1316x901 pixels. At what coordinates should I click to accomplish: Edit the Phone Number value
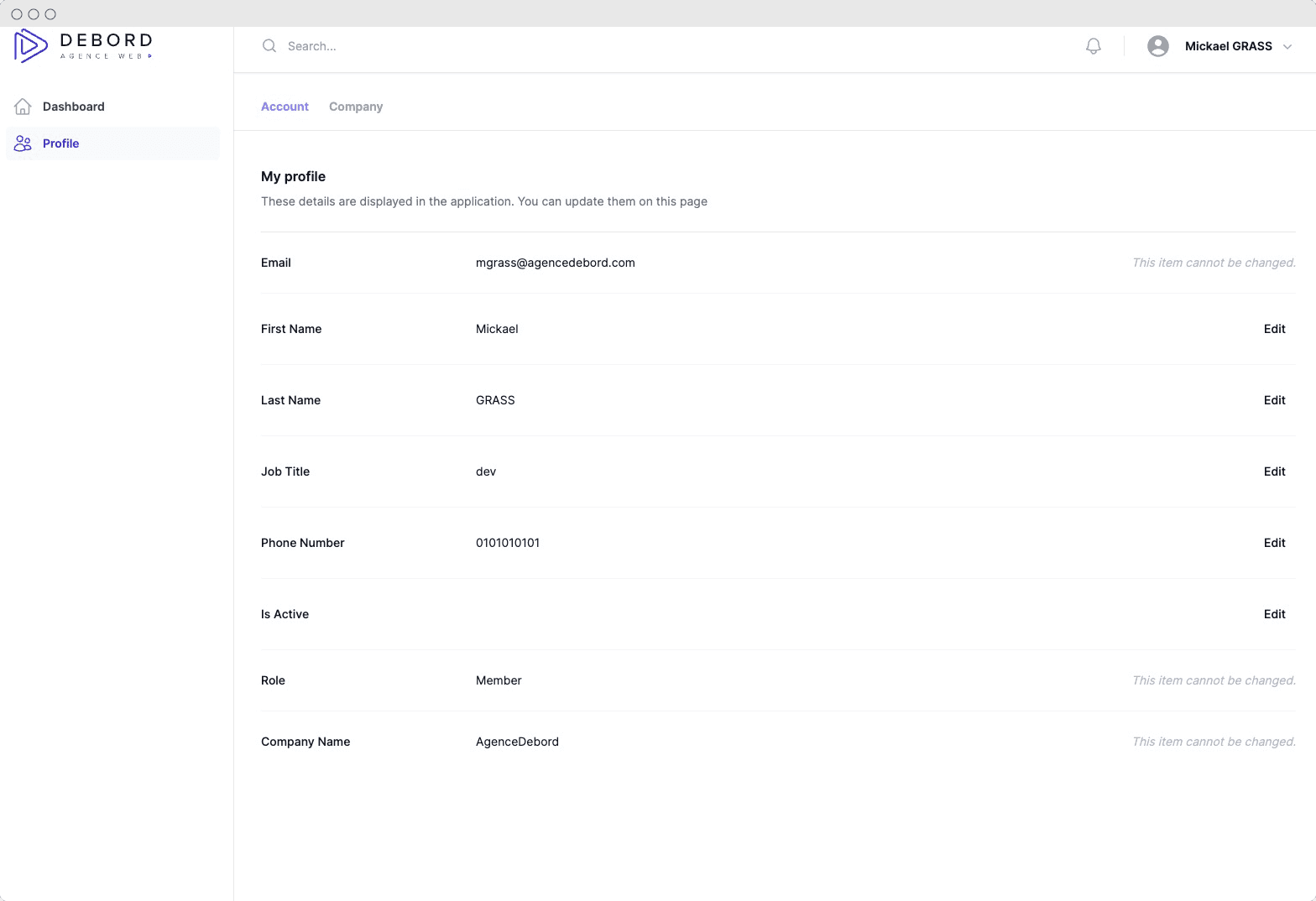pyautogui.click(x=1274, y=543)
